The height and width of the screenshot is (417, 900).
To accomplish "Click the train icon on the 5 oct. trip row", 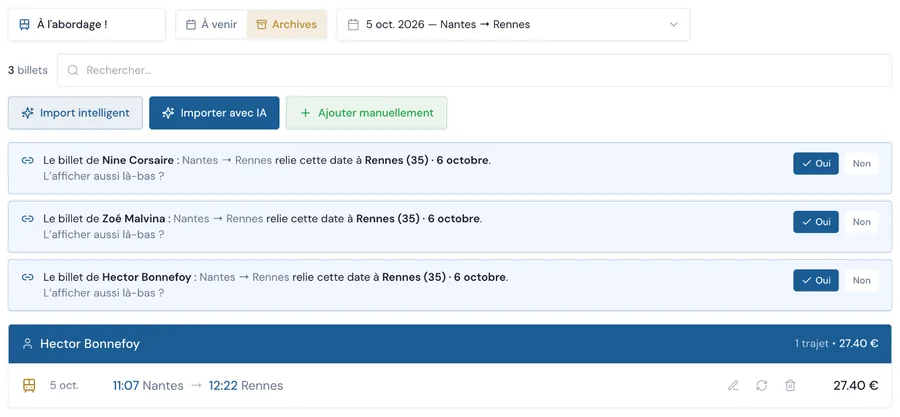I will point(29,385).
